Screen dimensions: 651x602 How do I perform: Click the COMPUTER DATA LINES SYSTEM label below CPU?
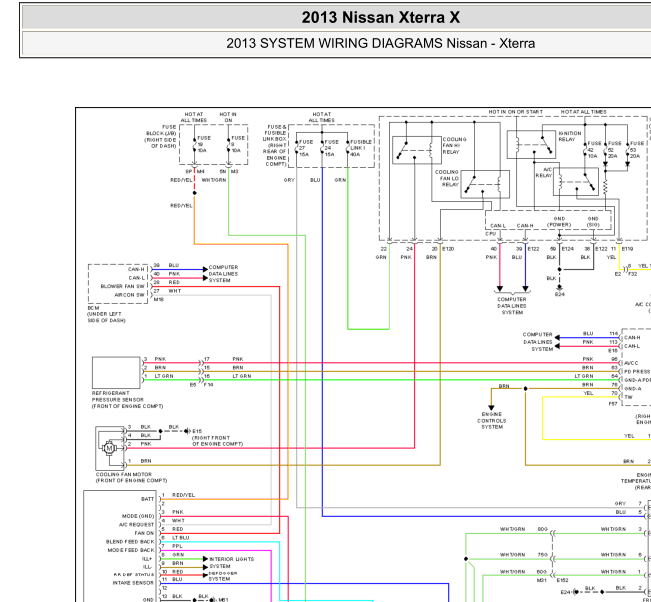click(x=512, y=306)
